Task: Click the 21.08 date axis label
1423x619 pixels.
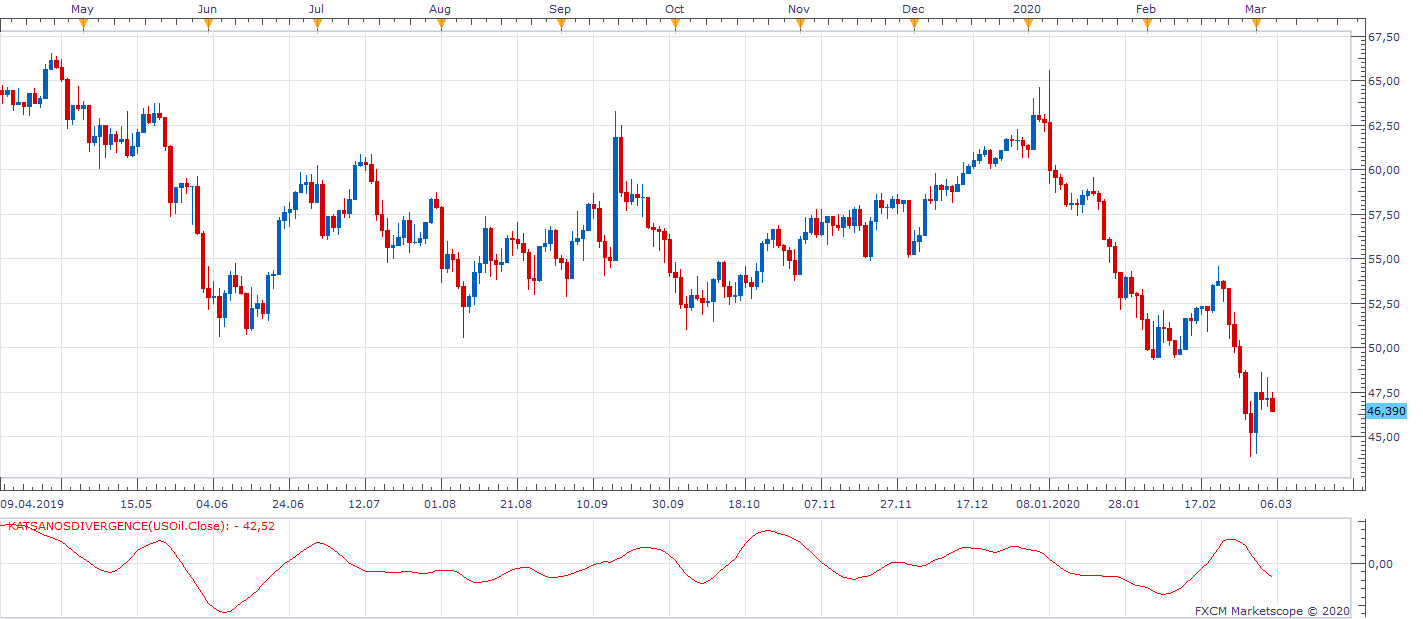Action: pos(516,504)
